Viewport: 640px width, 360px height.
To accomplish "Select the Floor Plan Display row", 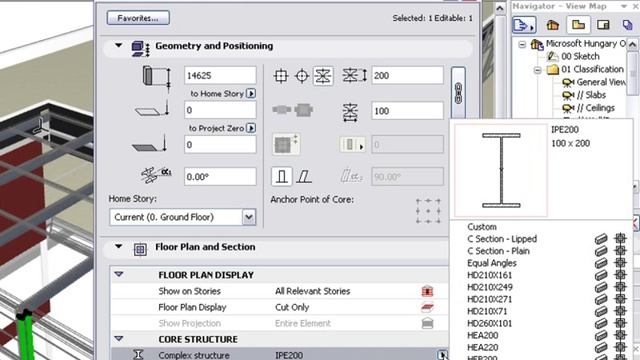I will click(x=280, y=307).
